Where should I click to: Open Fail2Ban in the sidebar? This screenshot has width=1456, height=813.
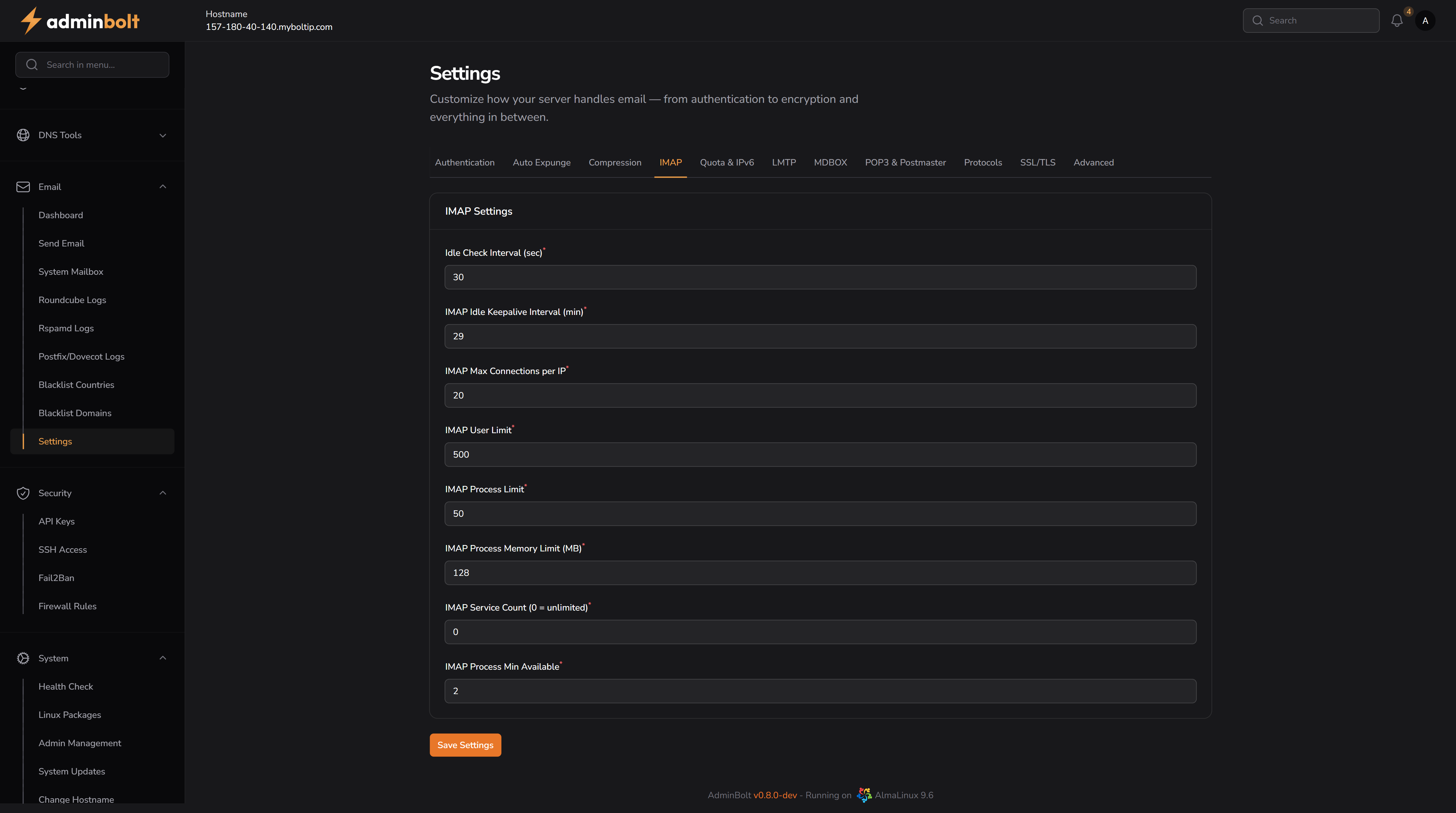(x=57, y=578)
